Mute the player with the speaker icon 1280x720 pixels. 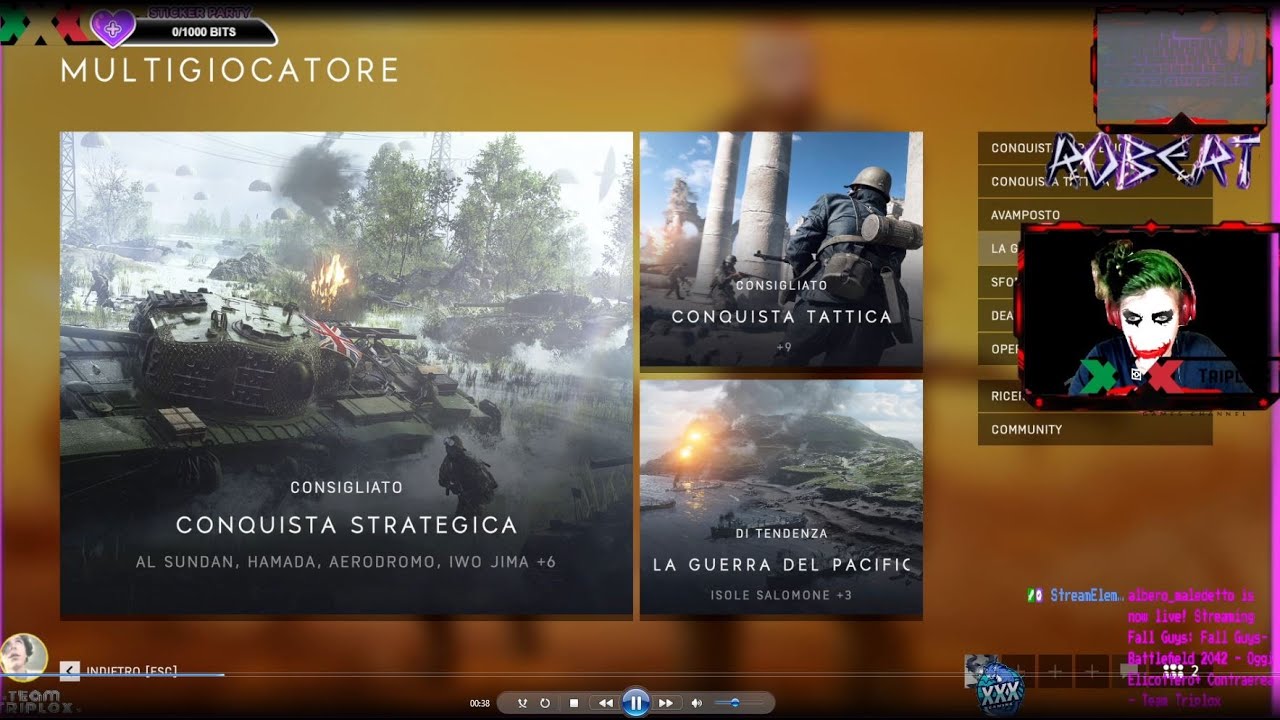coord(697,703)
